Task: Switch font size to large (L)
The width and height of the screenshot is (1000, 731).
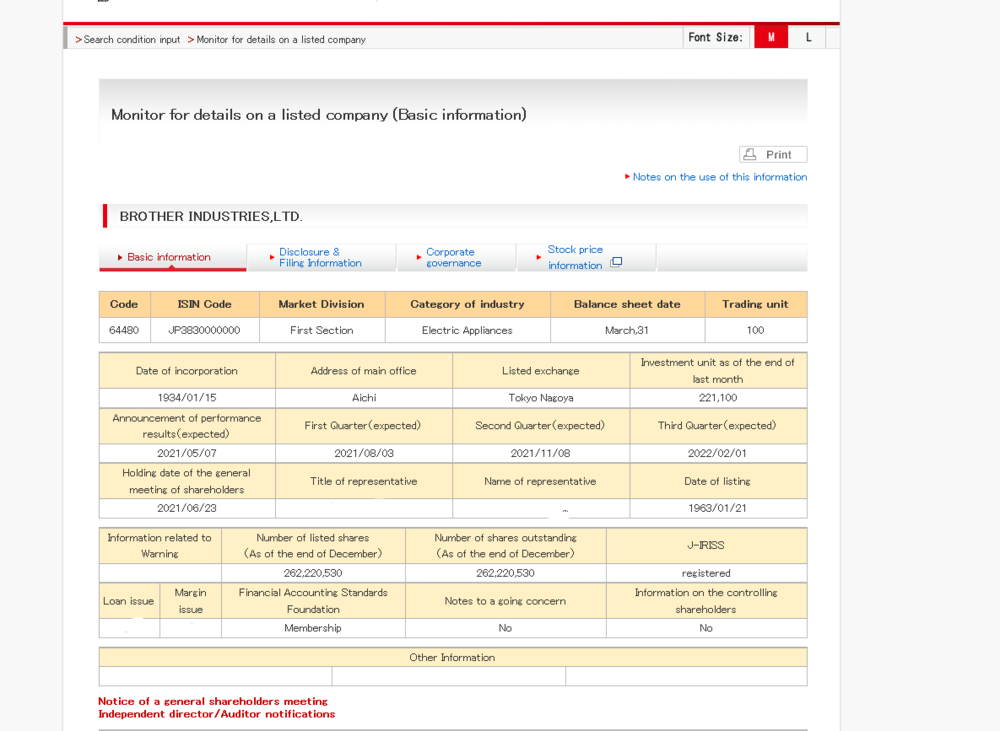Action: pos(808,37)
